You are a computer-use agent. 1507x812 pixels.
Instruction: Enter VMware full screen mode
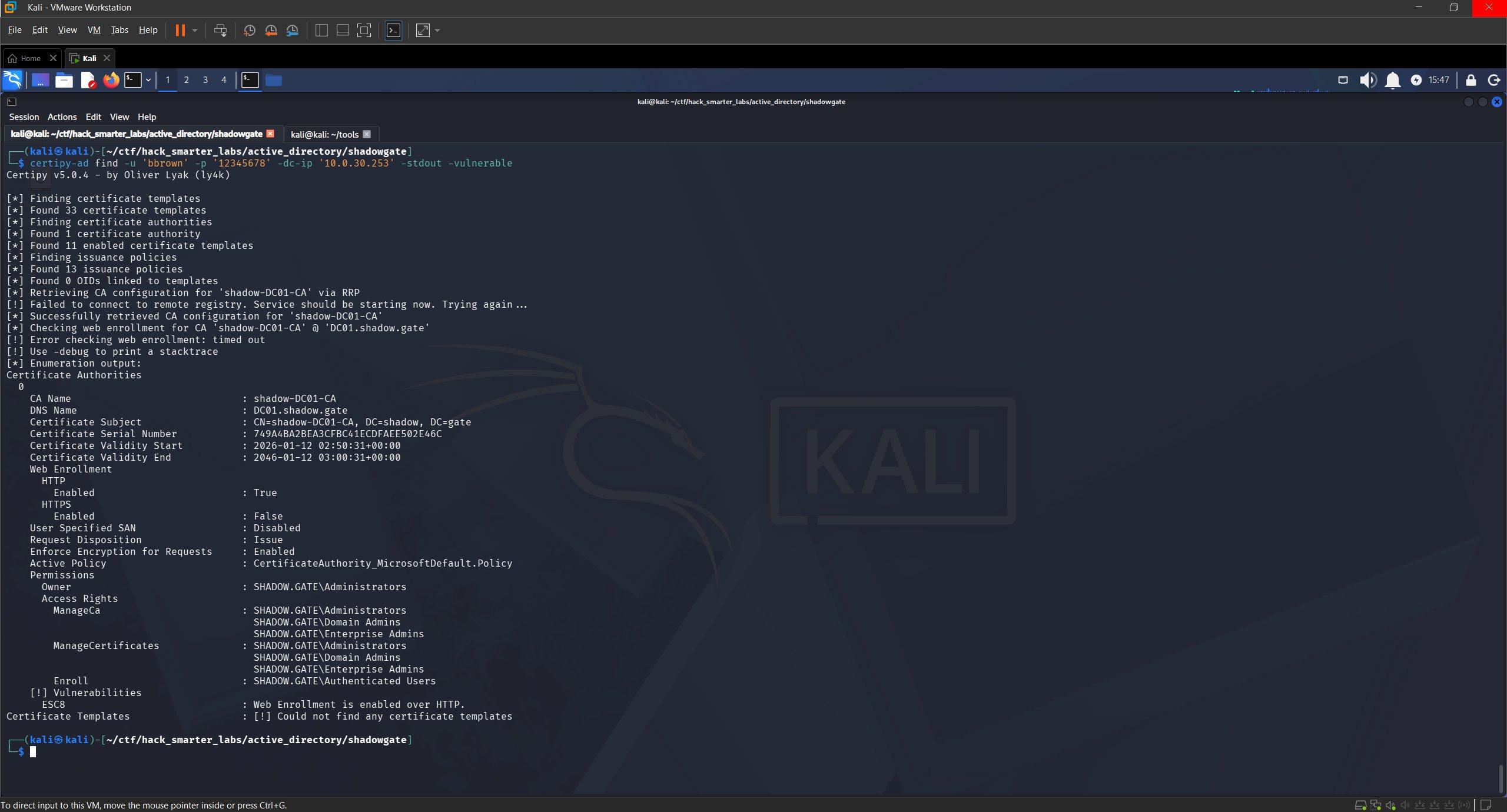[364, 30]
